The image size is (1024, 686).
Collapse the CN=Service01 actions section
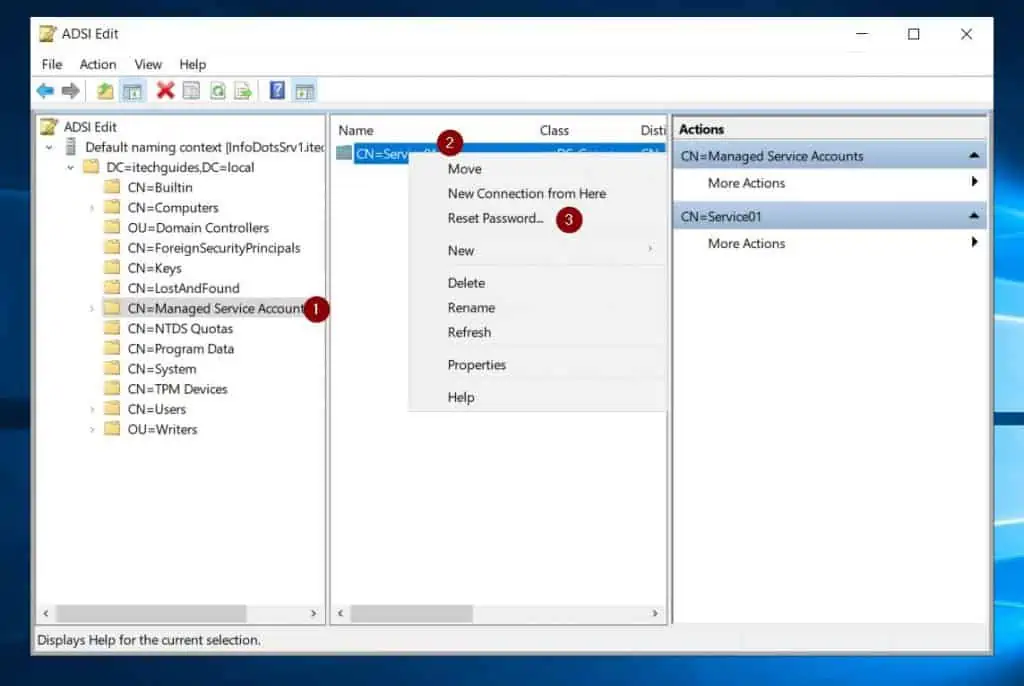tap(973, 215)
